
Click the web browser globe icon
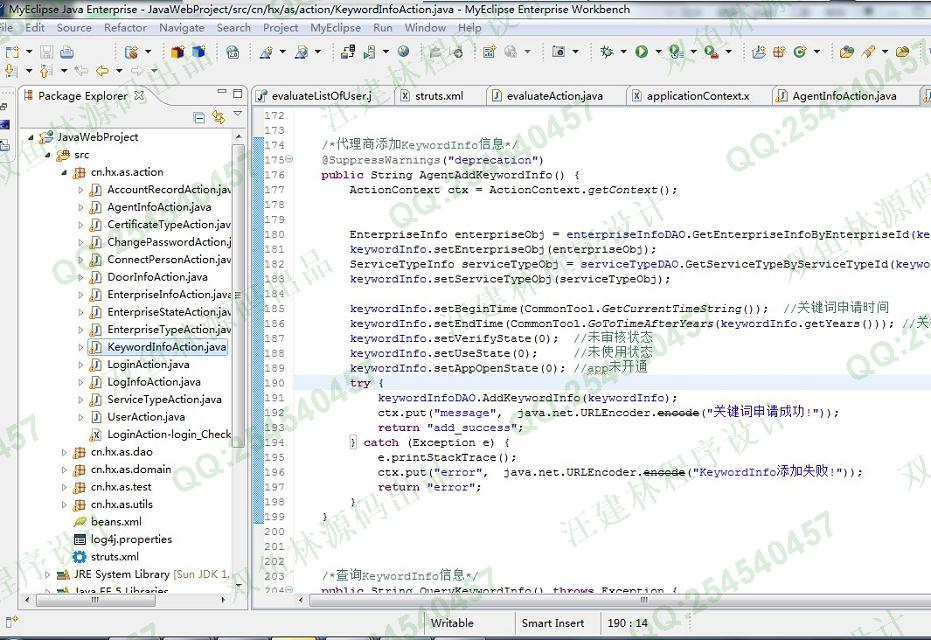404,52
